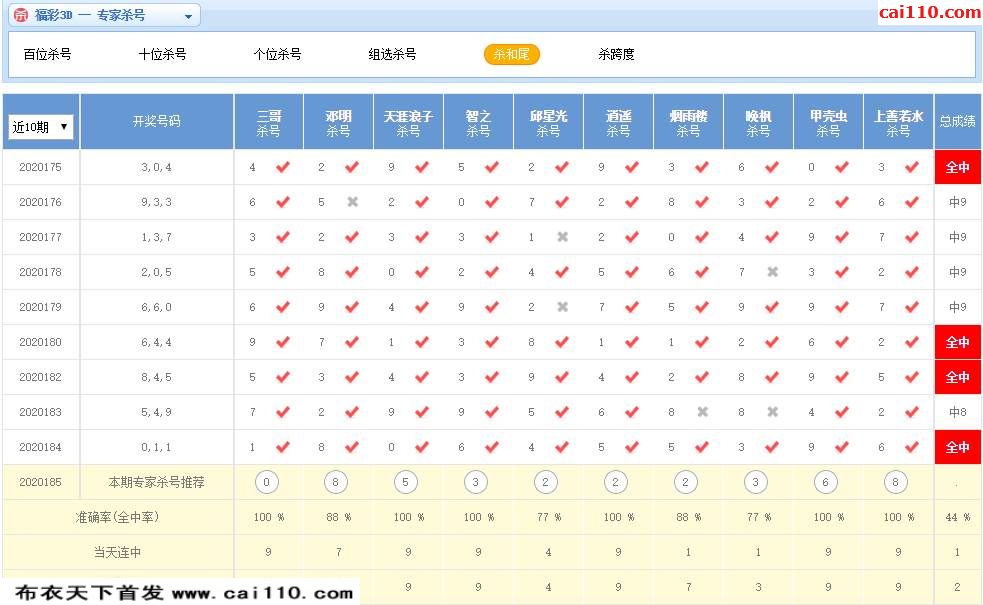Switch to the 组选杀号 tab
Screen dimensions: 983x605
pyautogui.click(x=392, y=55)
